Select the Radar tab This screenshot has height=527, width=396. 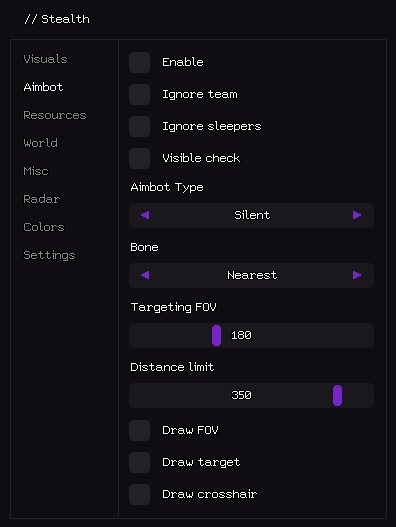(x=42, y=199)
